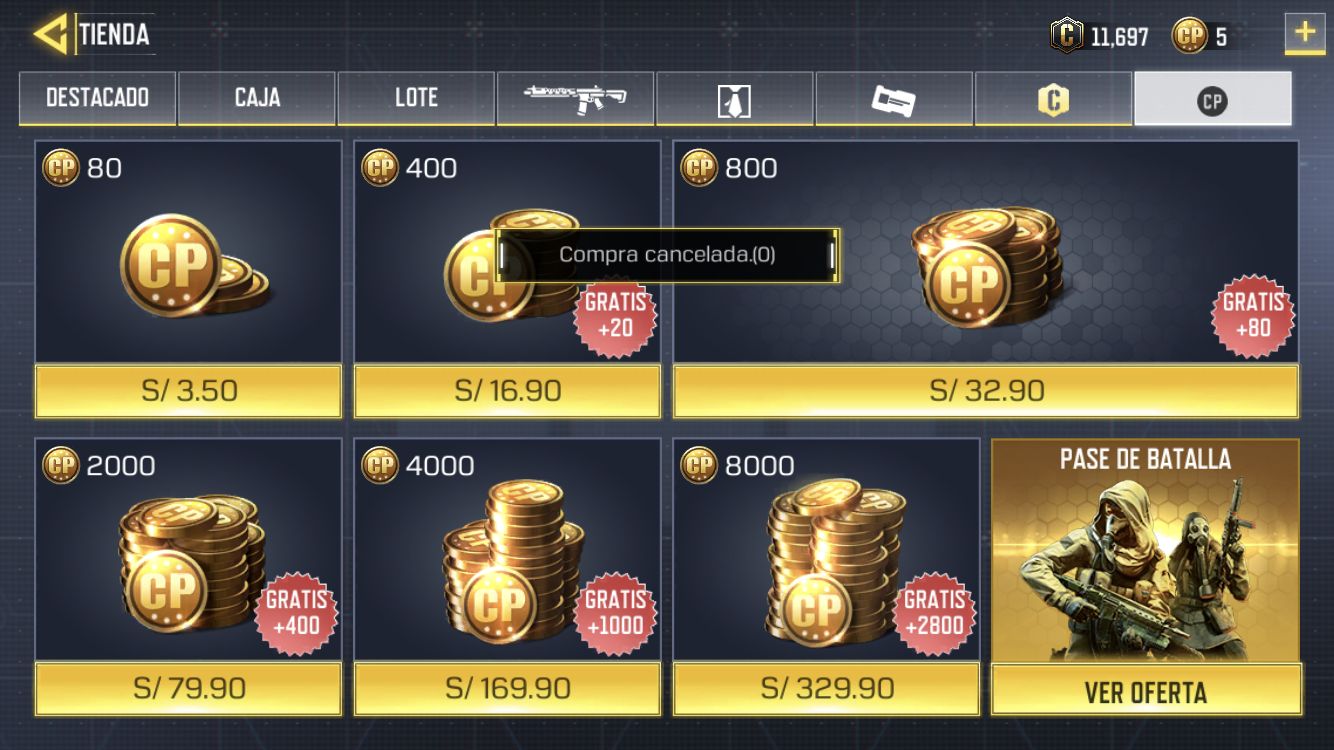The width and height of the screenshot is (1334, 750).
Task: Buy 80 CP for S/ 3.50
Action: point(189,390)
